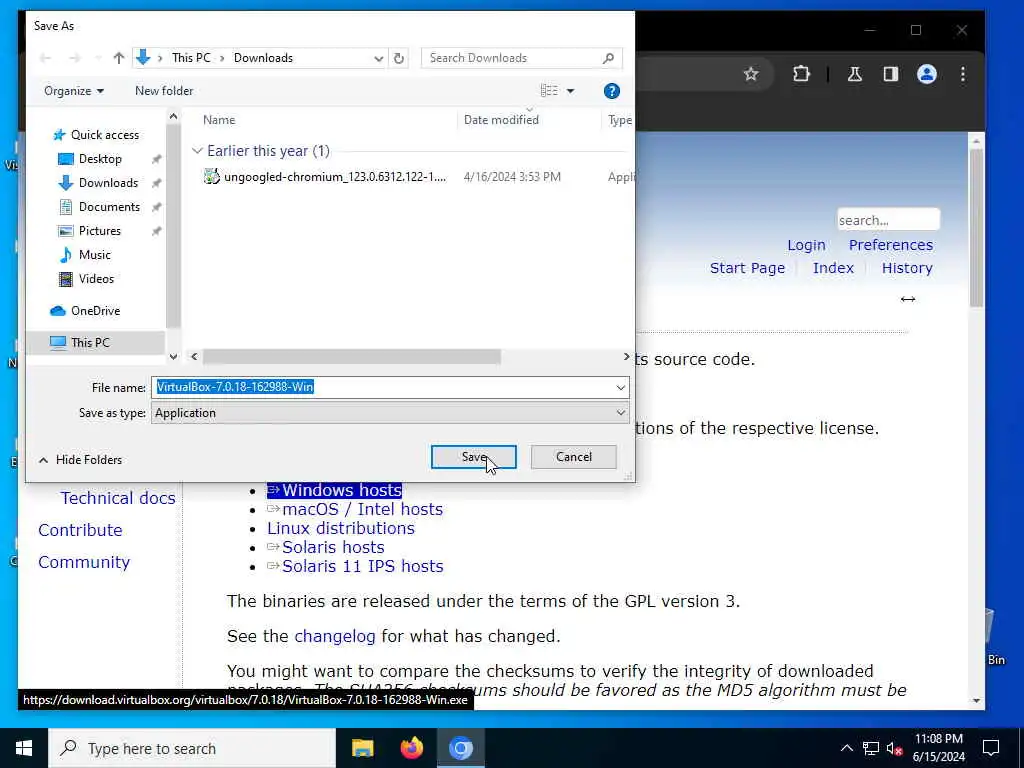Sort by Name column header
Image resolution: width=1024 pixels, height=768 pixels.
(x=219, y=120)
